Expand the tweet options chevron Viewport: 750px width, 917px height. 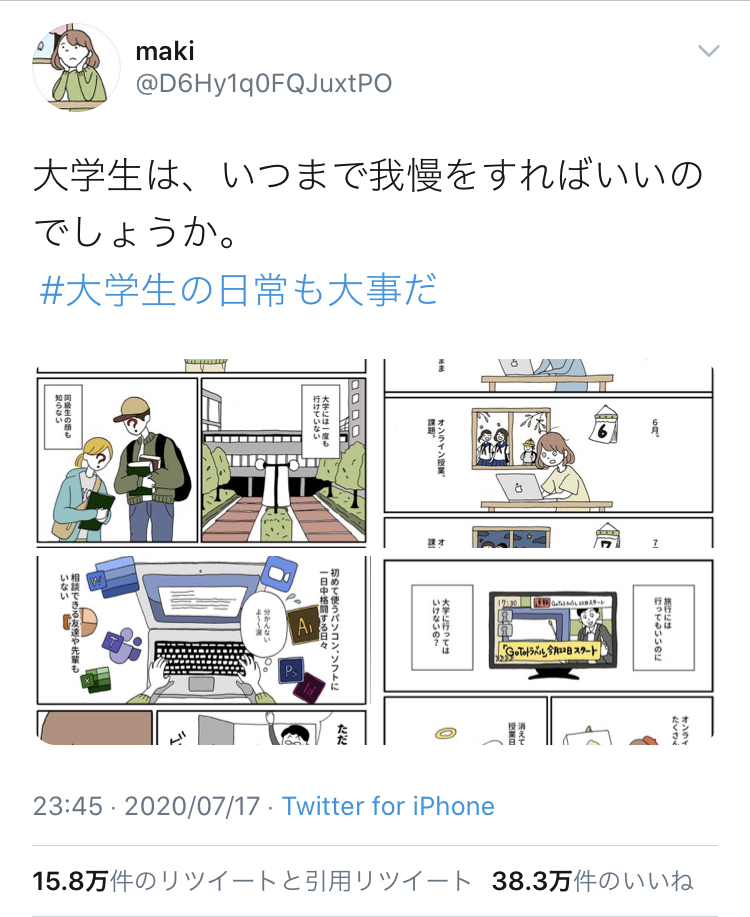tap(708, 51)
